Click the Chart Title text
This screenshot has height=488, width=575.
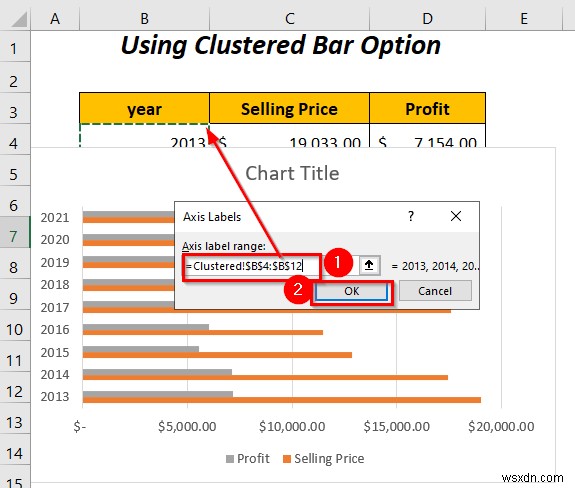(292, 173)
